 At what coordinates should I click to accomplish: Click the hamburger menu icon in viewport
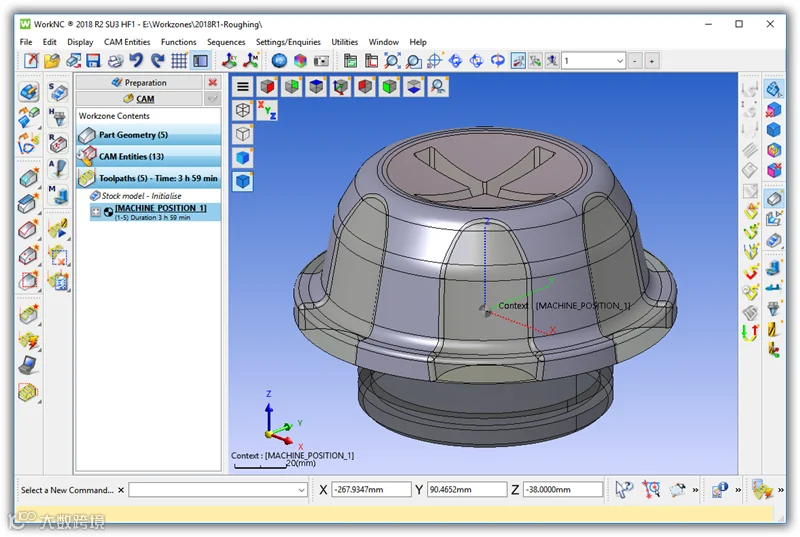coord(243,87)
